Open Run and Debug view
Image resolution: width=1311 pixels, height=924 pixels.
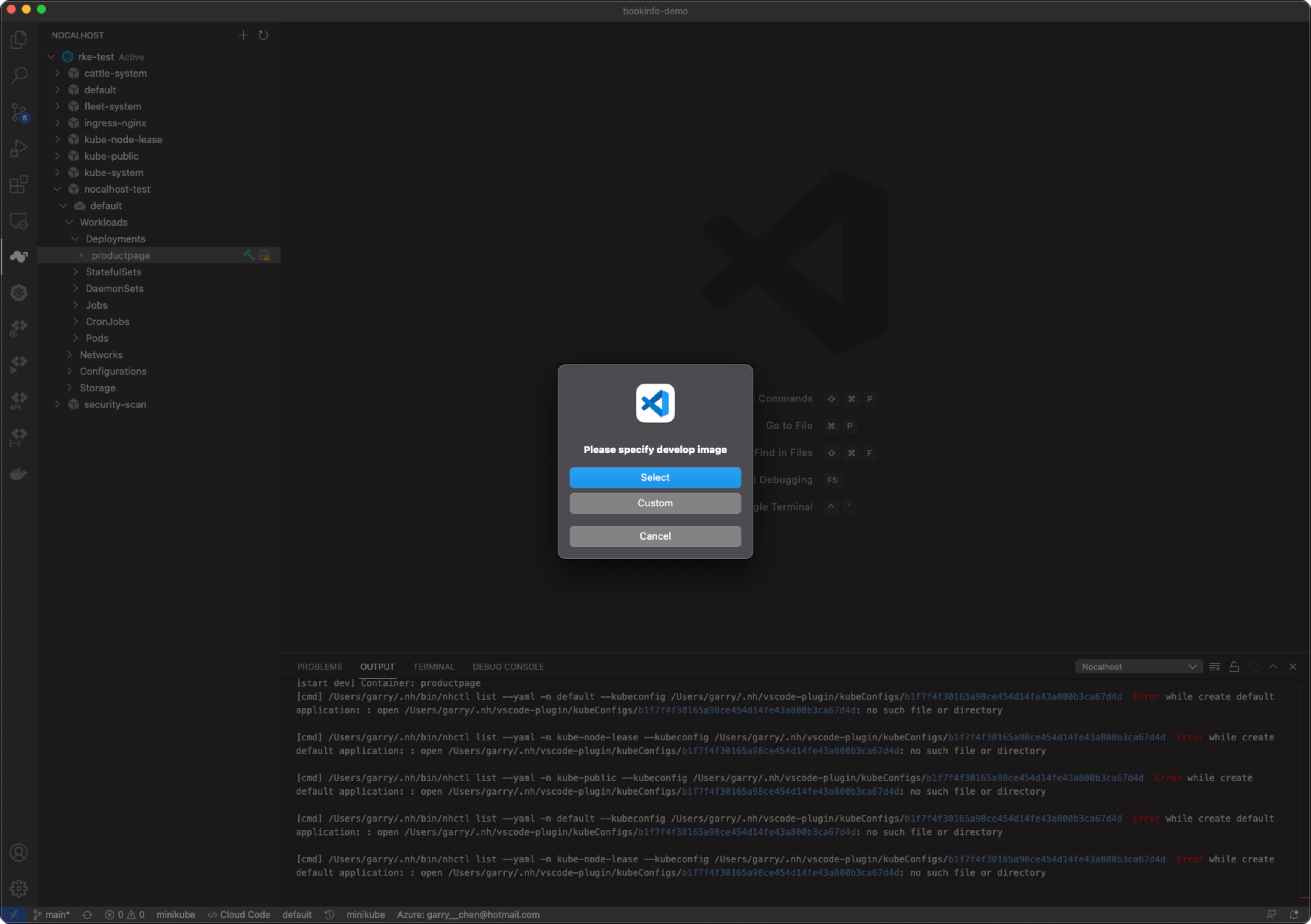click(18, 148)
